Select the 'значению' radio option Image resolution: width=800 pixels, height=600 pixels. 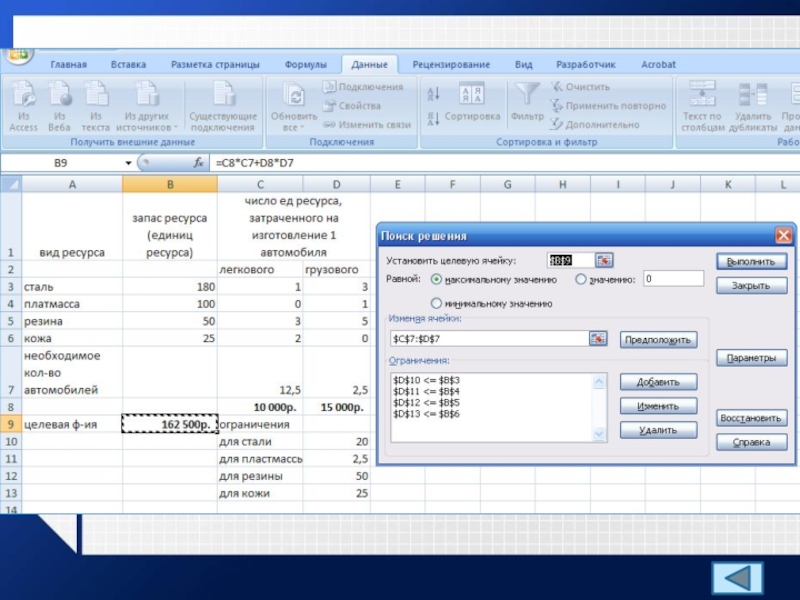pos(581,280)
